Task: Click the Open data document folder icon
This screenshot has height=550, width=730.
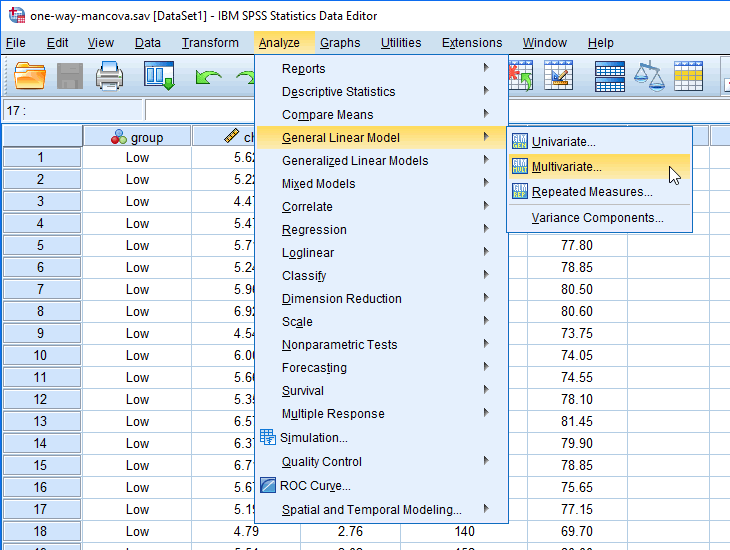Action: click(x=30, y=75)
